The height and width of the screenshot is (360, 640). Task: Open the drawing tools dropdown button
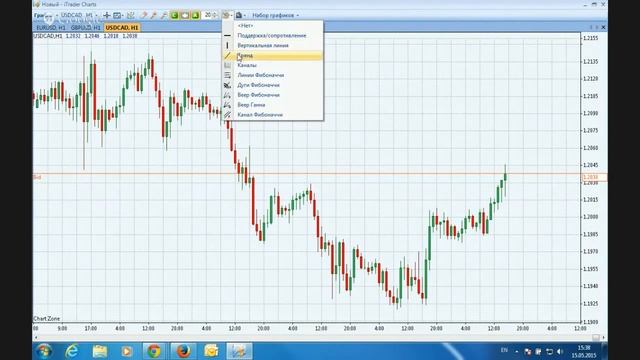click(227, 16)
